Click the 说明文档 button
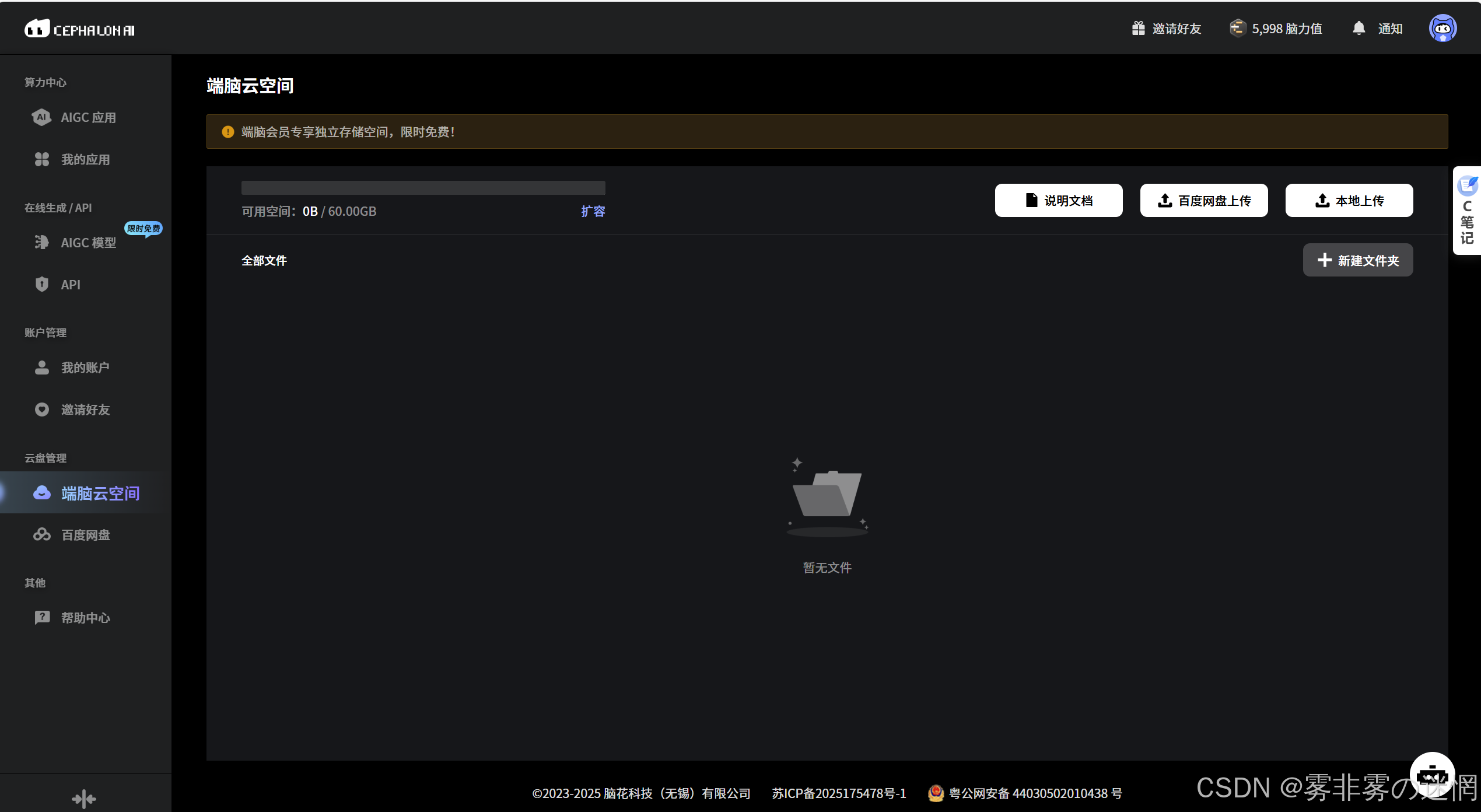The image size is (1481, 812). coord(1058,201)
